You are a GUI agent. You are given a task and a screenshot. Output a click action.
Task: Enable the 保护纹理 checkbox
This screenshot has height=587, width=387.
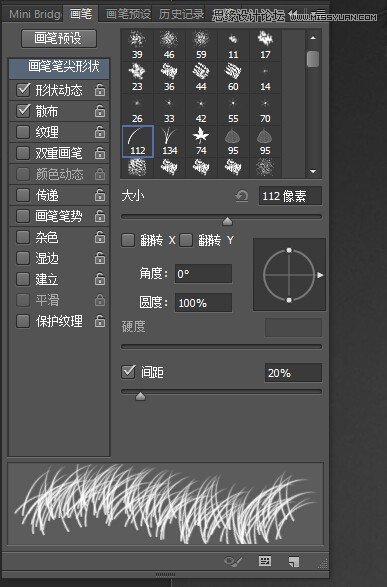coord(23,321)
